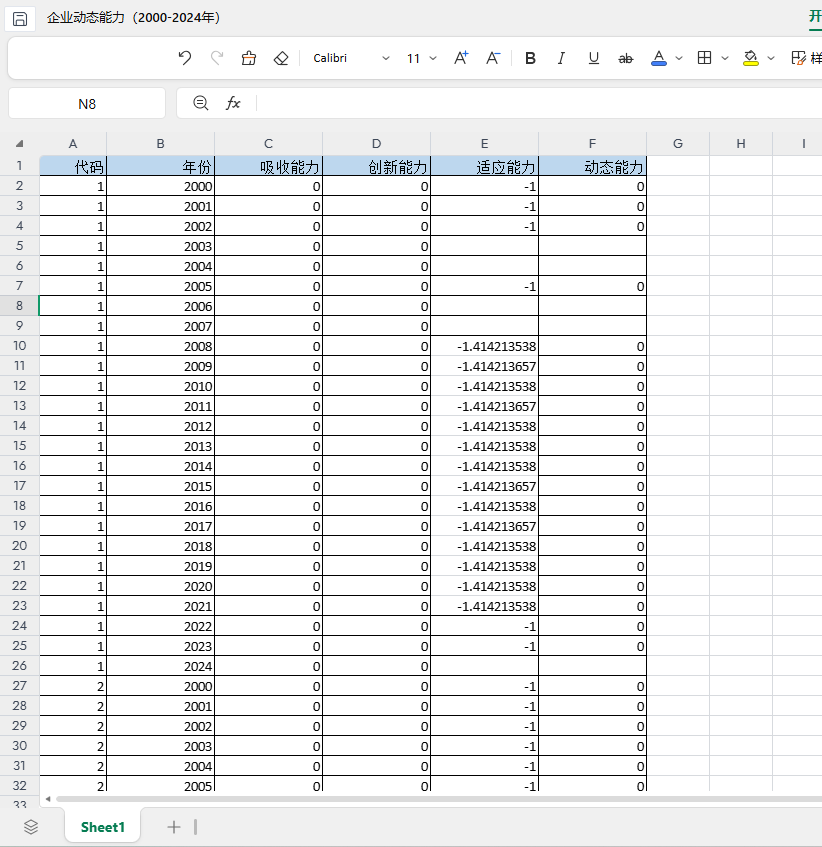Toggle underline formatting

pyautogui.click(x=593, y=58)
